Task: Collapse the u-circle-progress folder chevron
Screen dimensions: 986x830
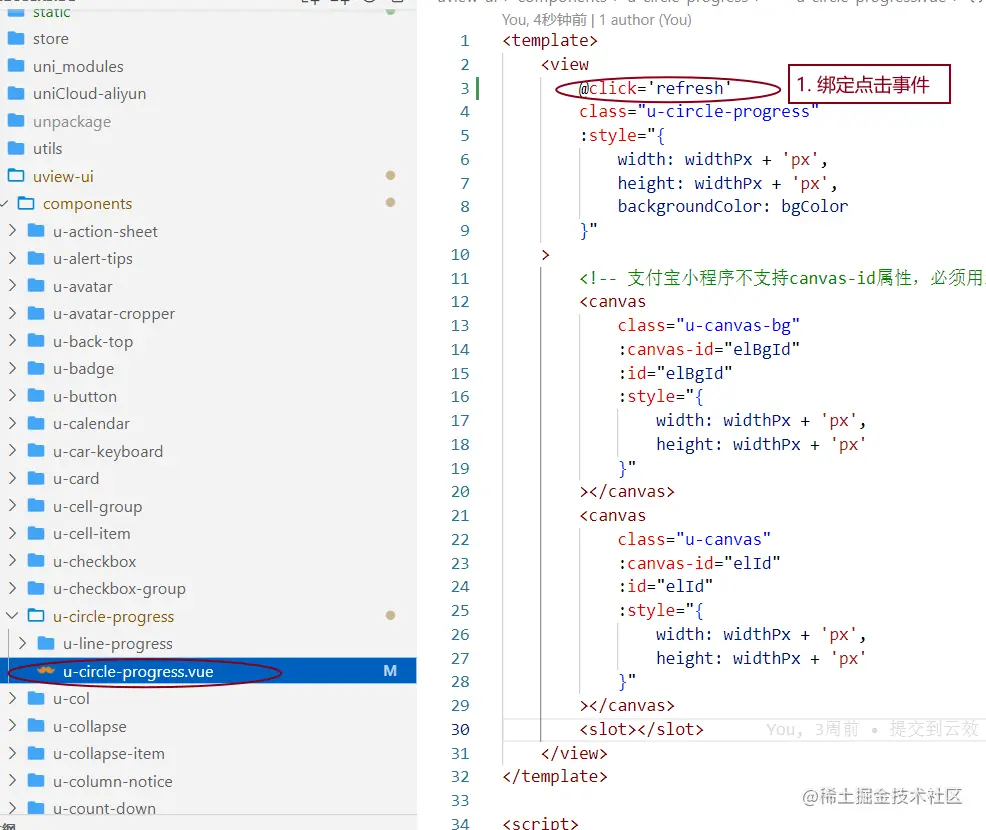Action: pyautogui.click(x=12, y=616)
